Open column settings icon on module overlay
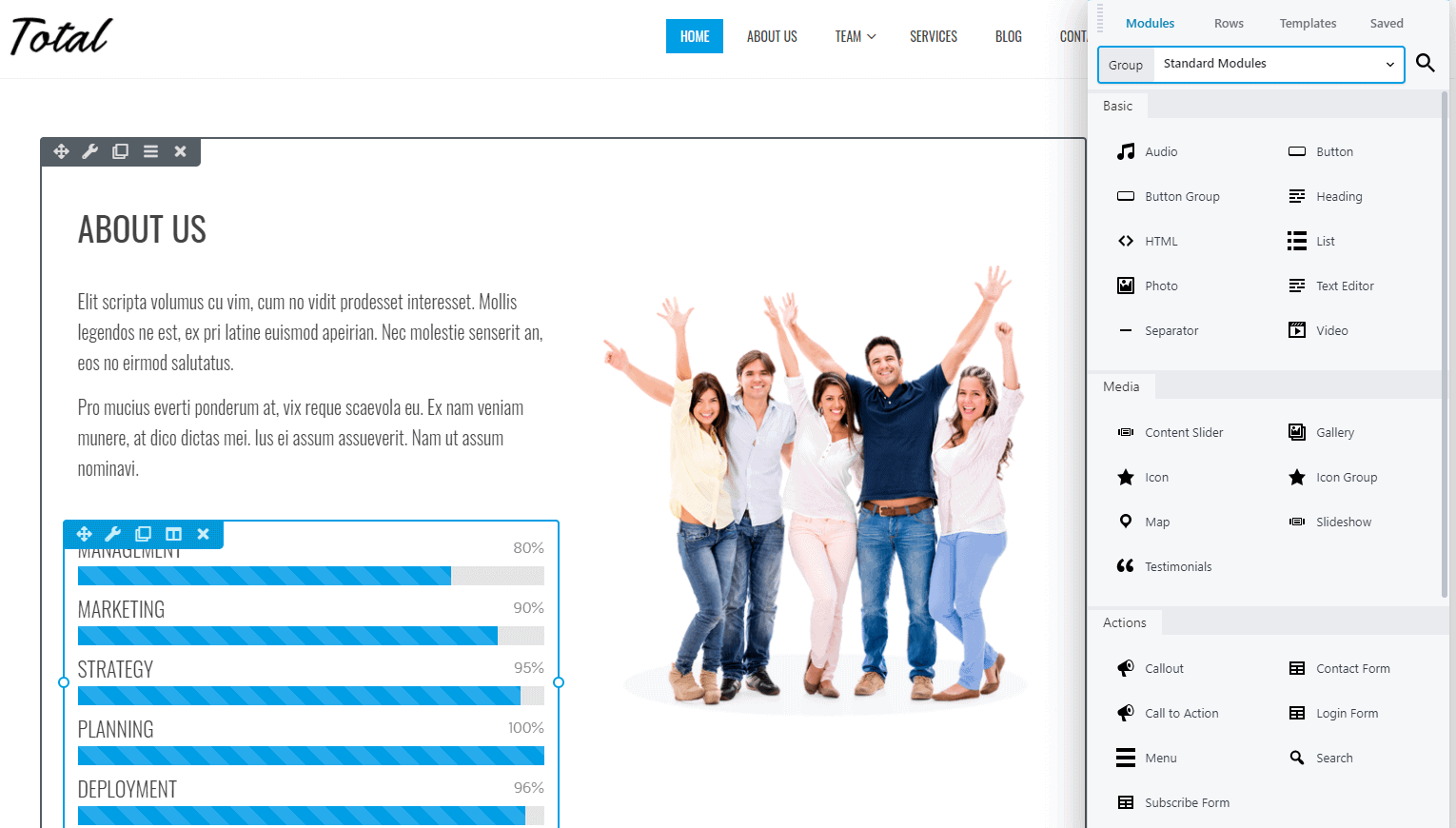The image size is (1456, 828). point(173,534)
